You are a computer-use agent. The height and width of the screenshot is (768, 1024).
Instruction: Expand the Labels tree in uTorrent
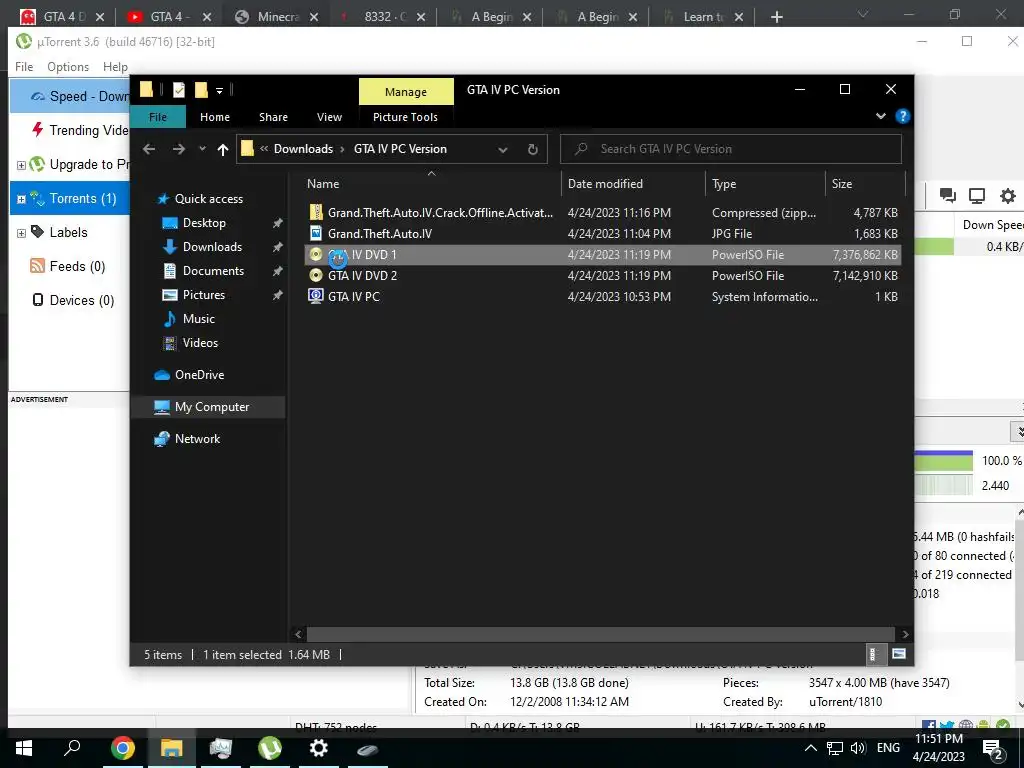tap(21, 233)
